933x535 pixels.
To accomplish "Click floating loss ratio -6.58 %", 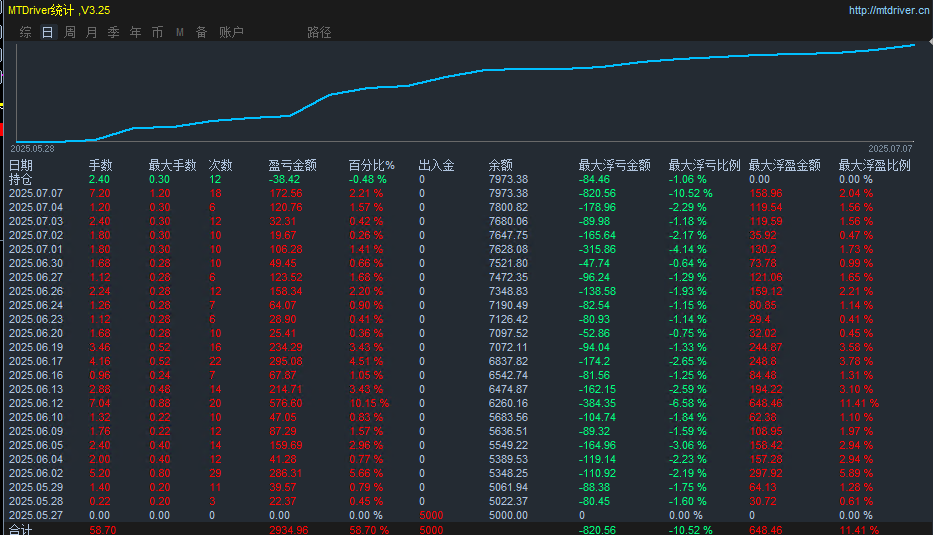I will [x=687, y=403].
